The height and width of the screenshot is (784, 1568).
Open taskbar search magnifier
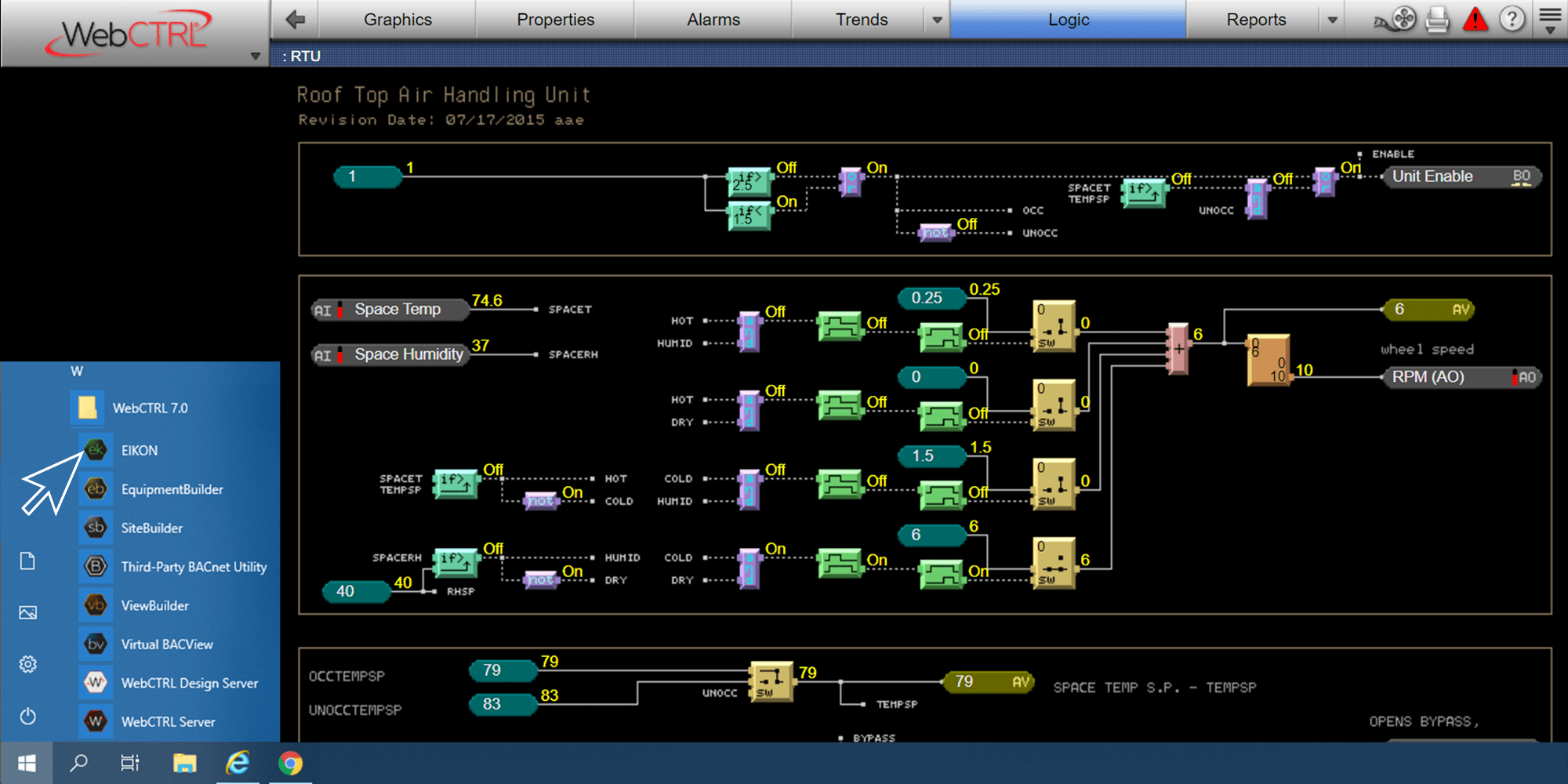(78, 763)
